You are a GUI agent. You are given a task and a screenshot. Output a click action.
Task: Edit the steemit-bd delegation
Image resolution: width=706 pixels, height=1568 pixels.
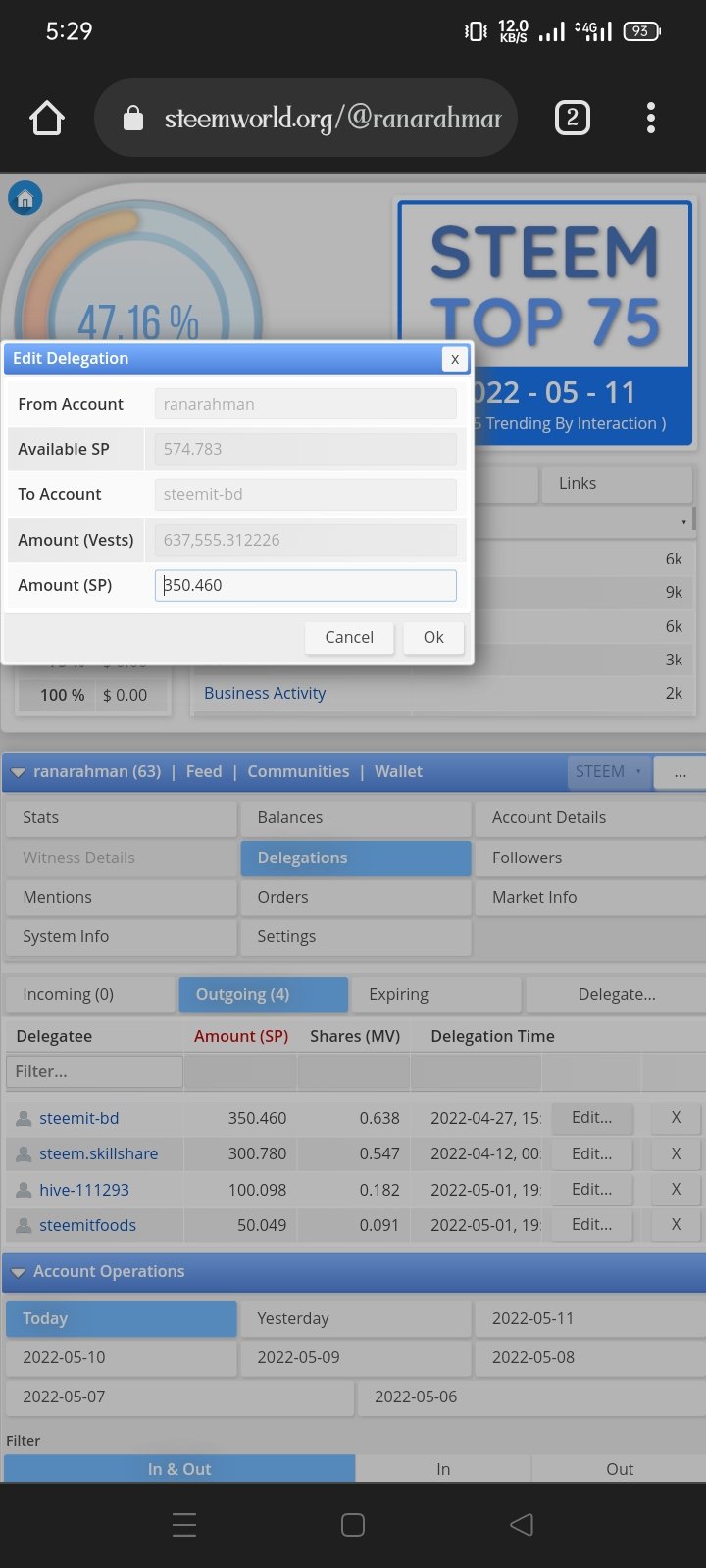click(592, 1117)
